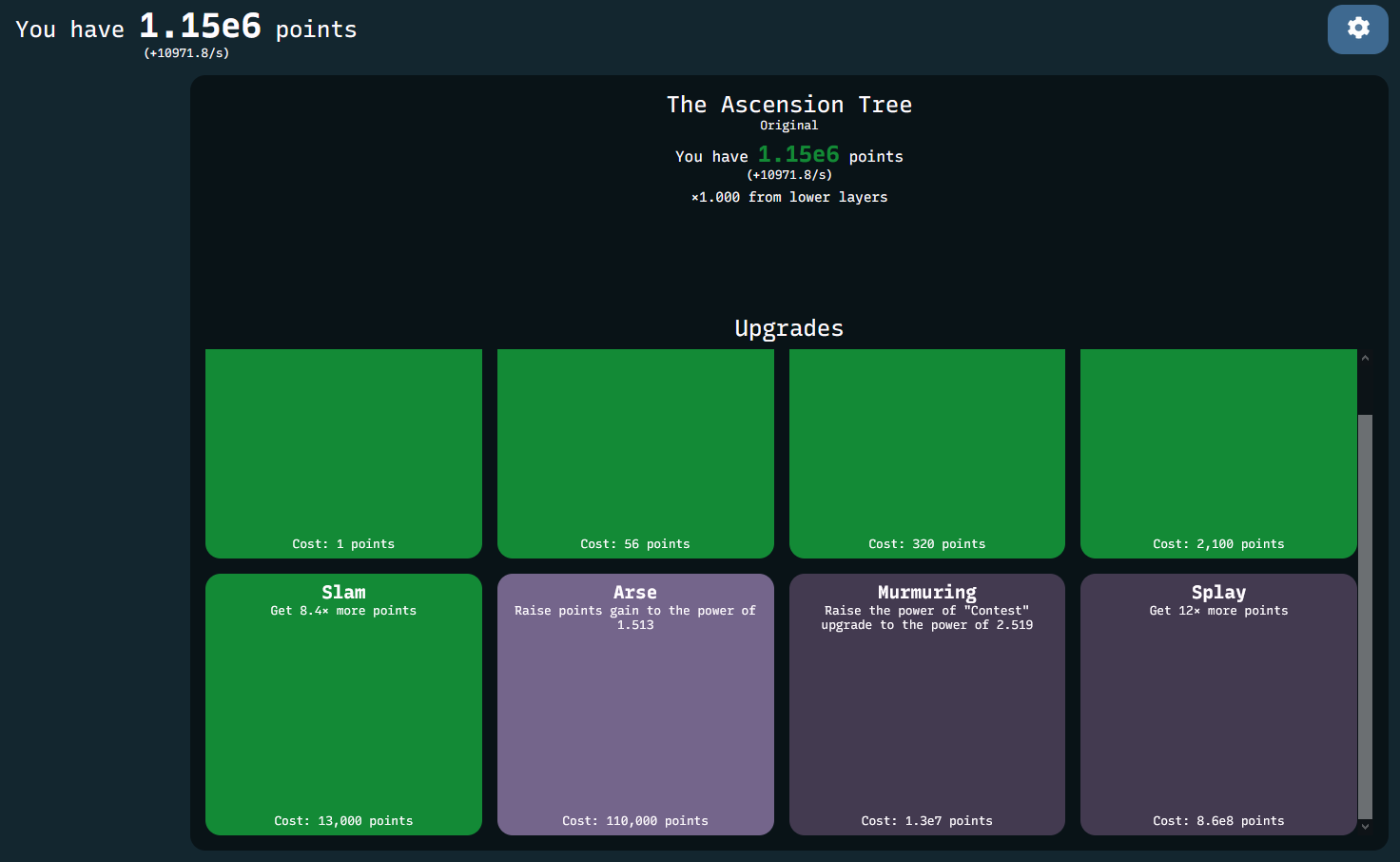Click the upgrade costing 2,100 points
This screenshot has width=1400, height=862.
1218,454
